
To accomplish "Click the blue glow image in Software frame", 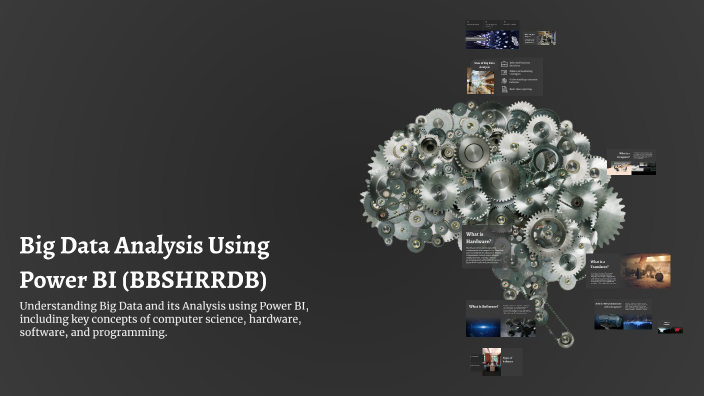I will click(483, 328).
